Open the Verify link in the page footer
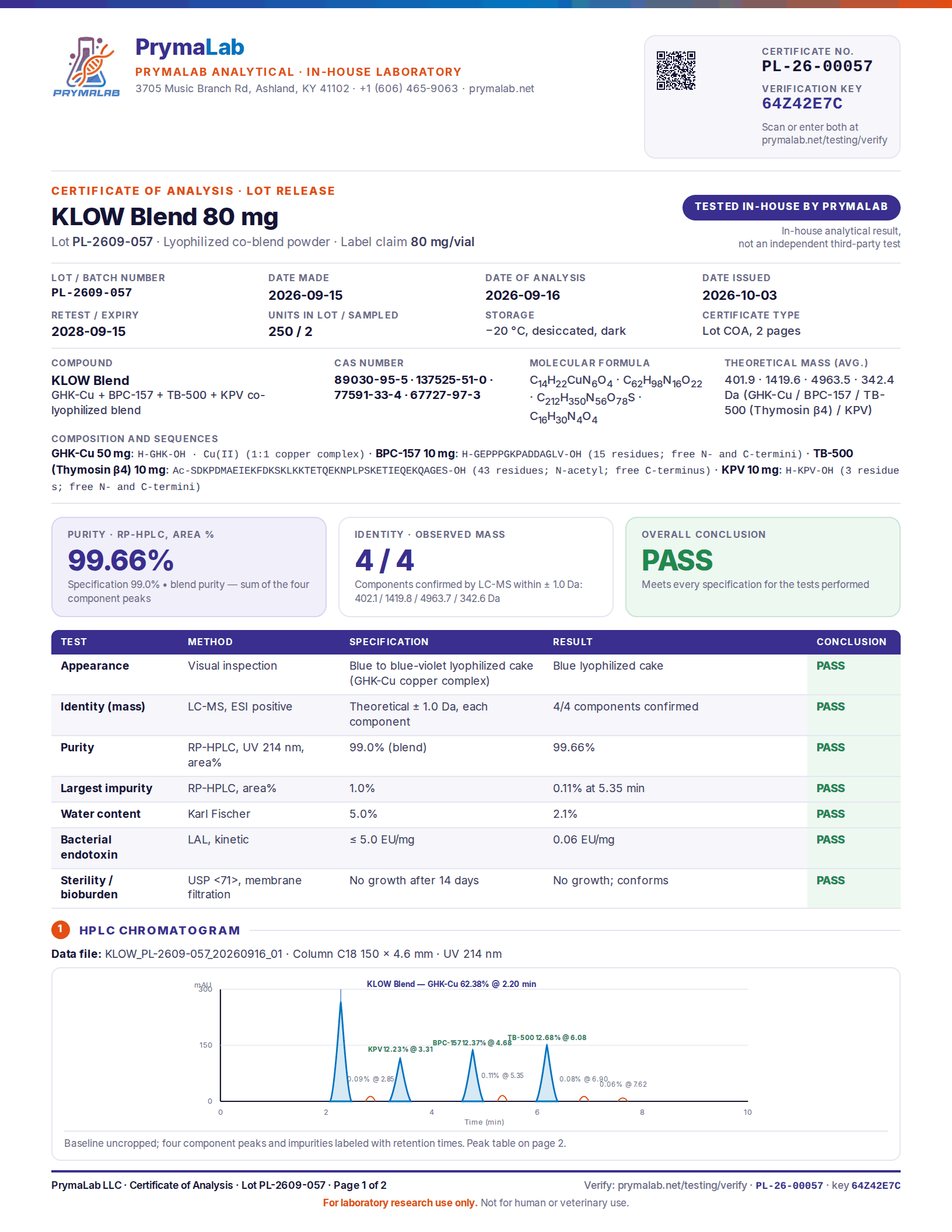Image resolution: width=952 pixels, height=1232 pixels. (x=682, y=1185)
